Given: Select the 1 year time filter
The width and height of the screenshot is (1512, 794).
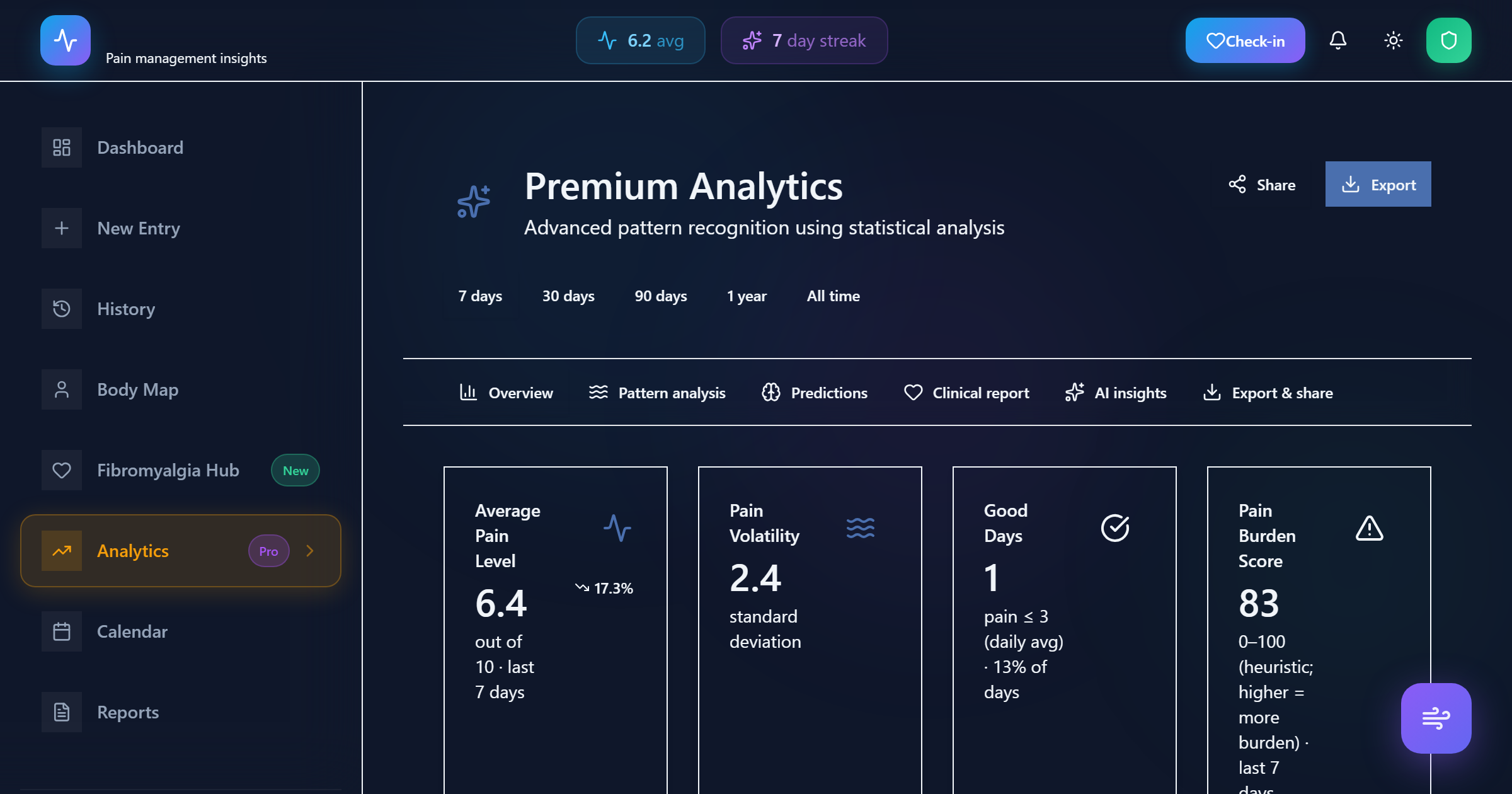Looking at the screenshot, I should [747, 296].
